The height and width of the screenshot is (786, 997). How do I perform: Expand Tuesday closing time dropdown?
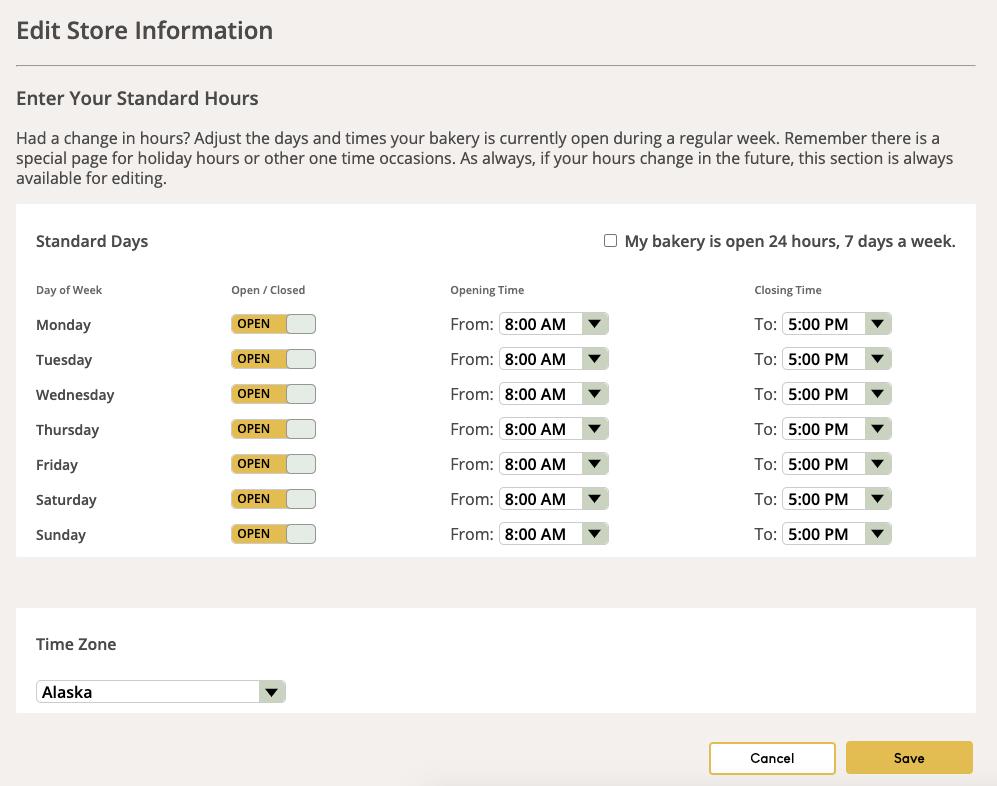836,359
